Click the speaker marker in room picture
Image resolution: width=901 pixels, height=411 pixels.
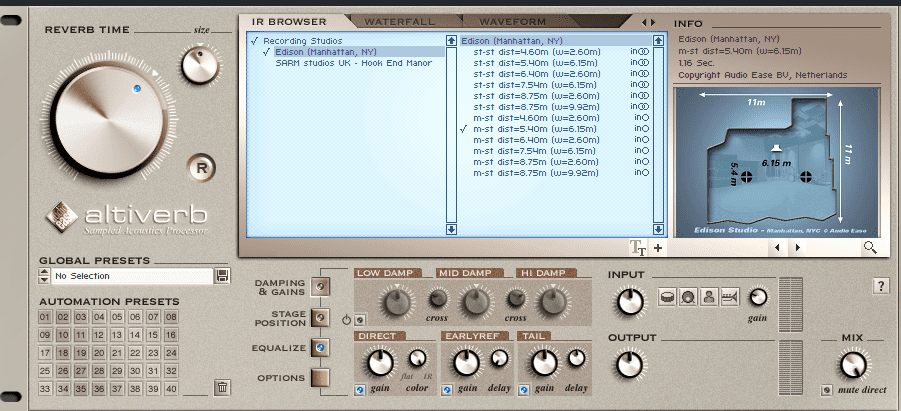coord(776,148)
